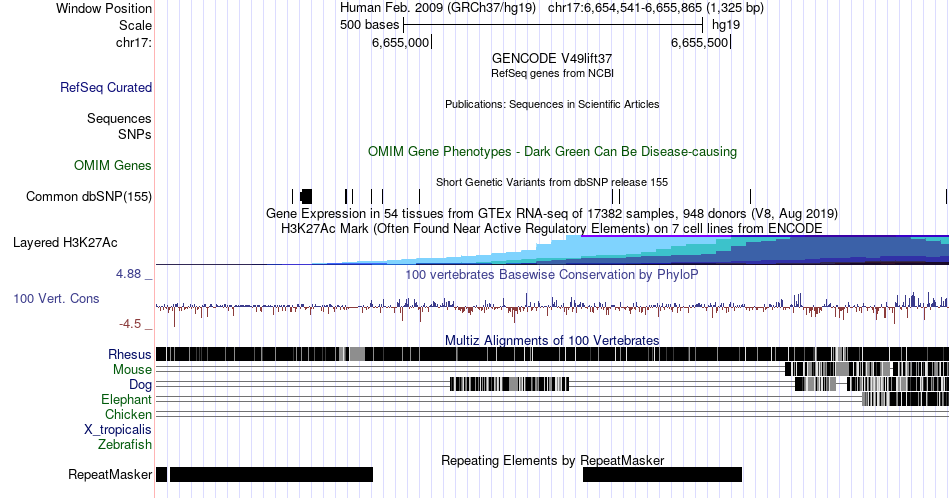Viewport: 950px width, 498px height.
Task: Select the hg19 assembly label by scale bar
Action: tap(726, 25)
